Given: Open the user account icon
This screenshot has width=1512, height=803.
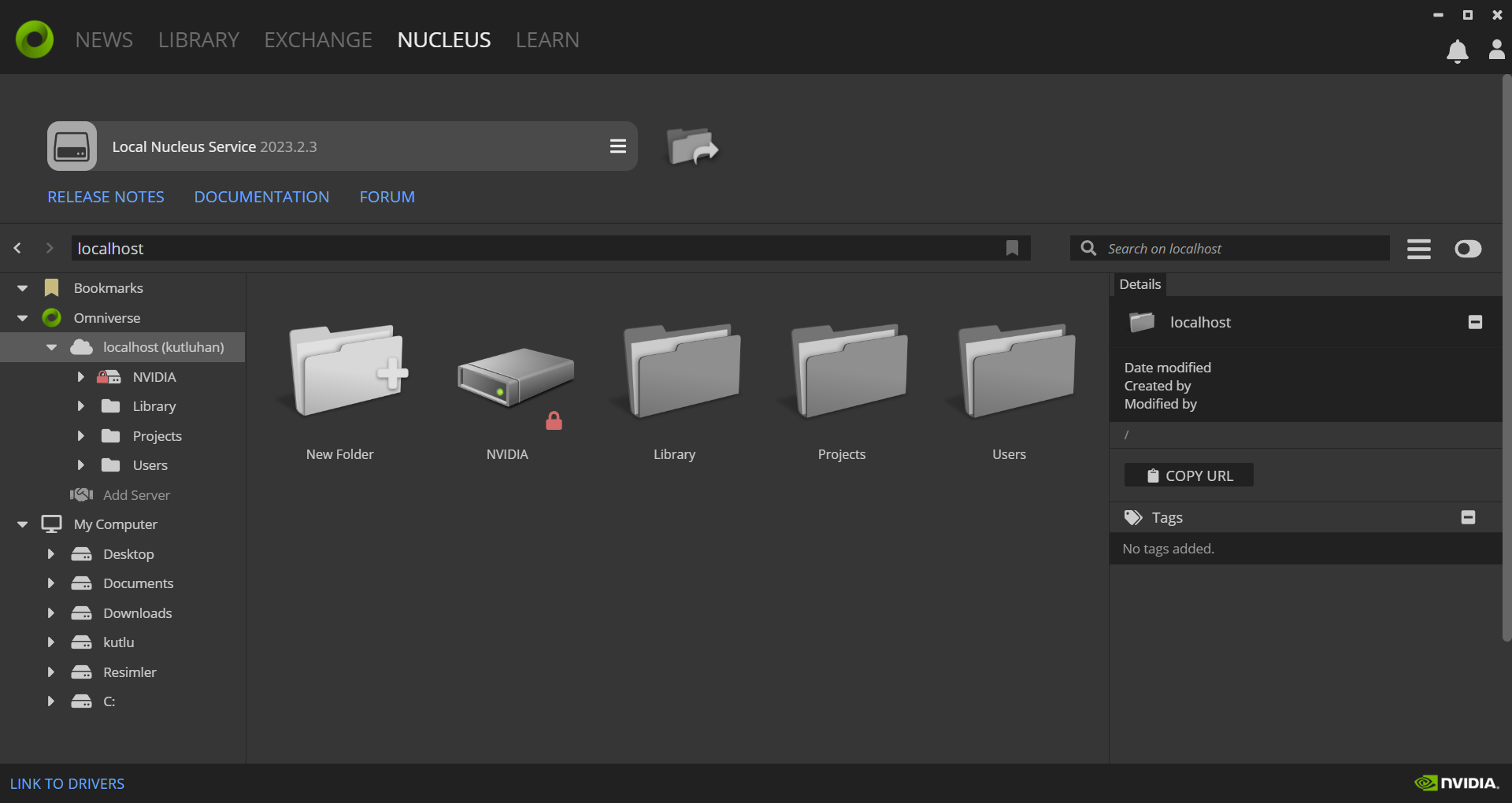Looking at the screenshot, I should point(1496,50).
